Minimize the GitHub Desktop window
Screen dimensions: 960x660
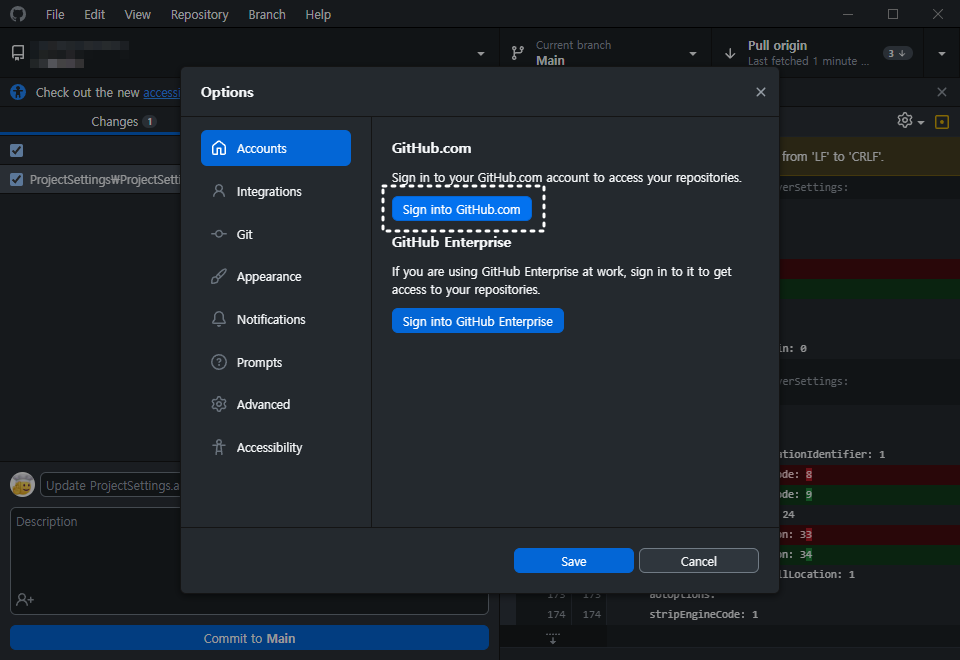pos(848,14)
